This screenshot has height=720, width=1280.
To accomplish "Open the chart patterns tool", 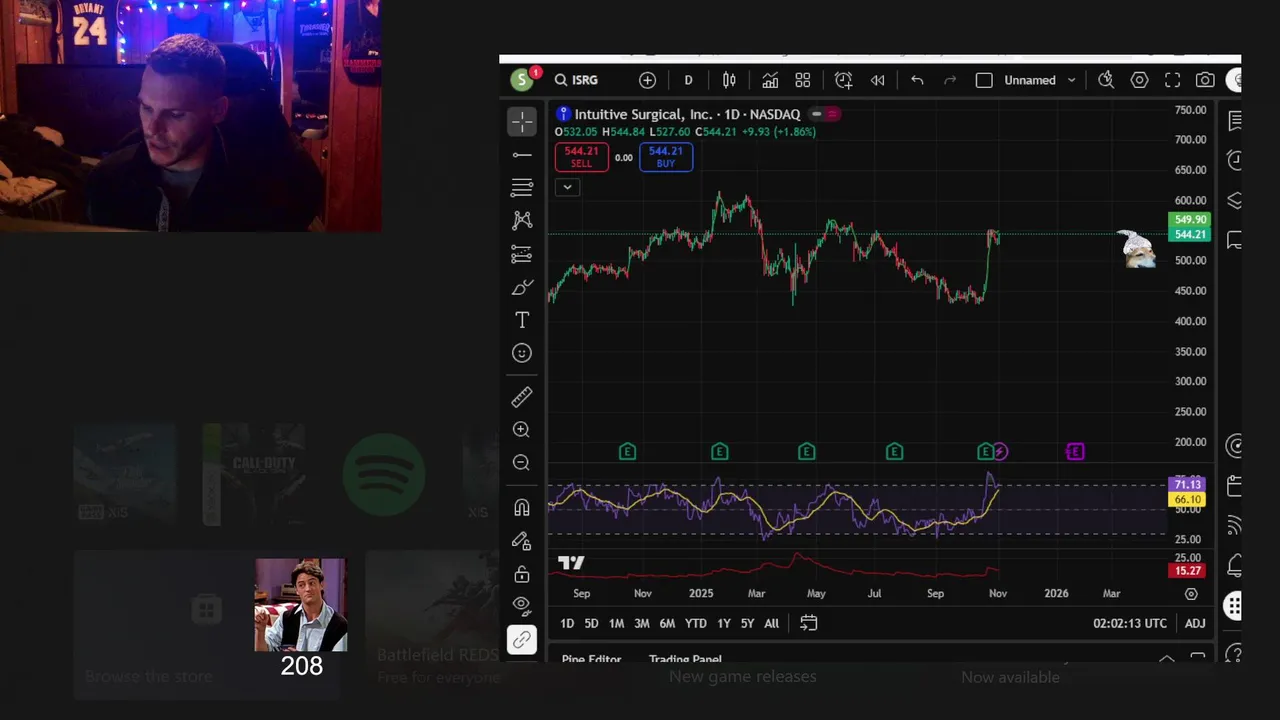I will (521, 220).
